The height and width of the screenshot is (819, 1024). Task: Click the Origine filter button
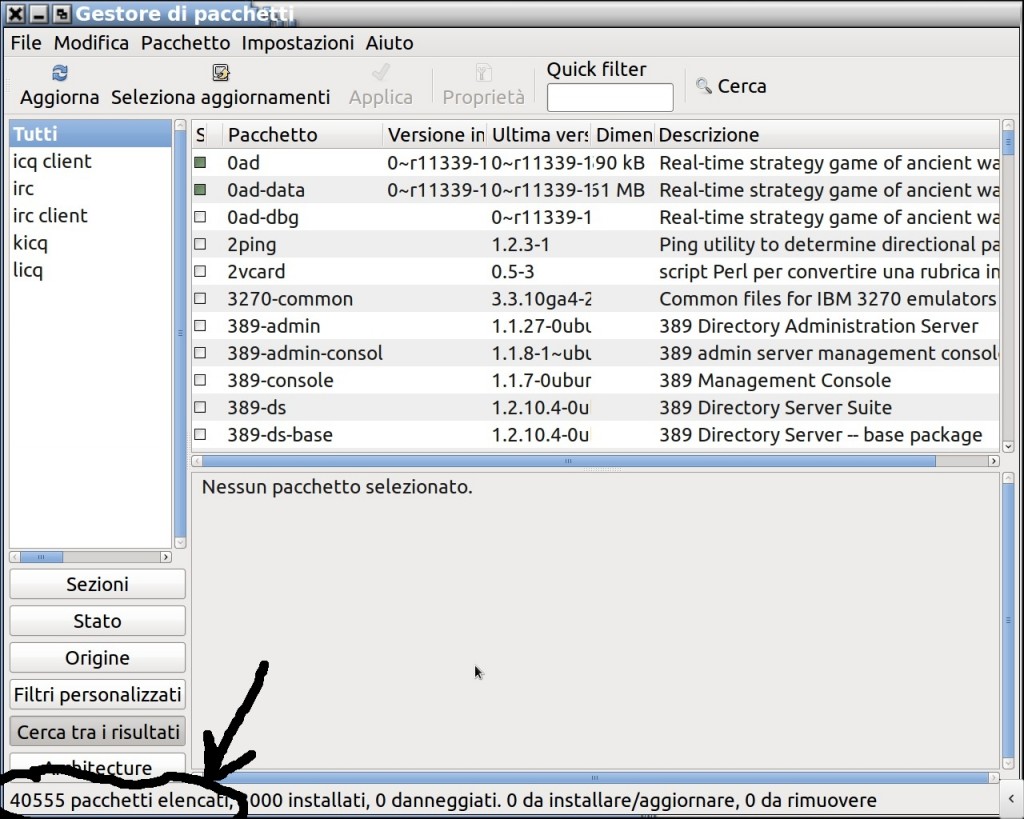(x=97, y=658)
